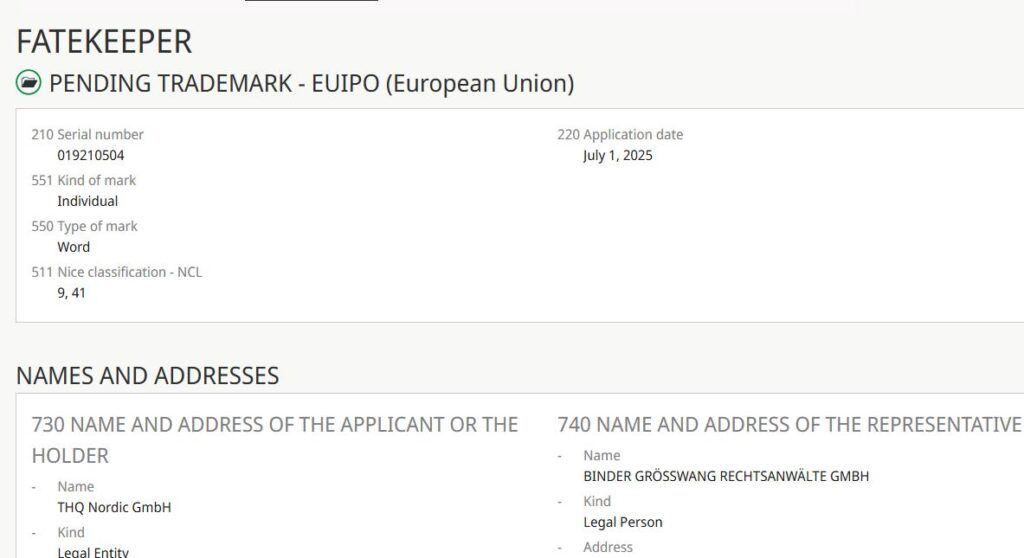
Task: Click the FATEKEEPER trademark title
Action: point(104,41)
